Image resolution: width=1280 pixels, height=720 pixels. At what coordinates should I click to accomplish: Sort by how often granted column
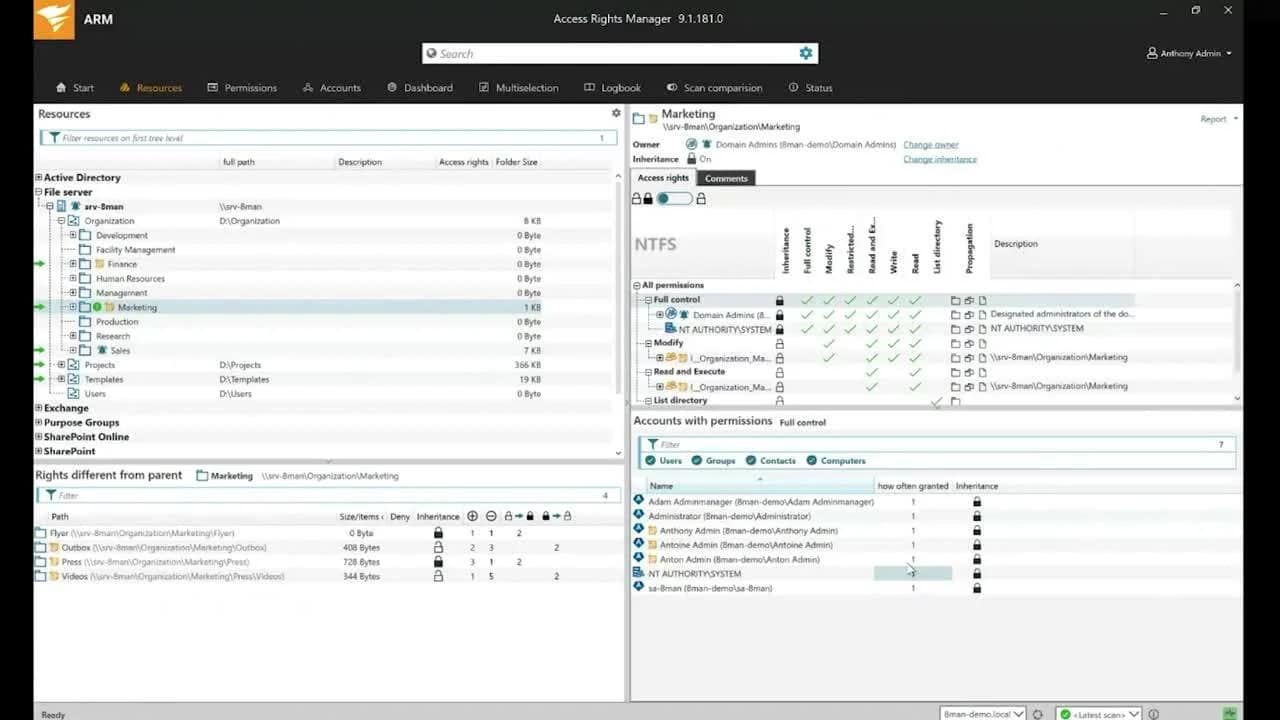click(913, 486)
